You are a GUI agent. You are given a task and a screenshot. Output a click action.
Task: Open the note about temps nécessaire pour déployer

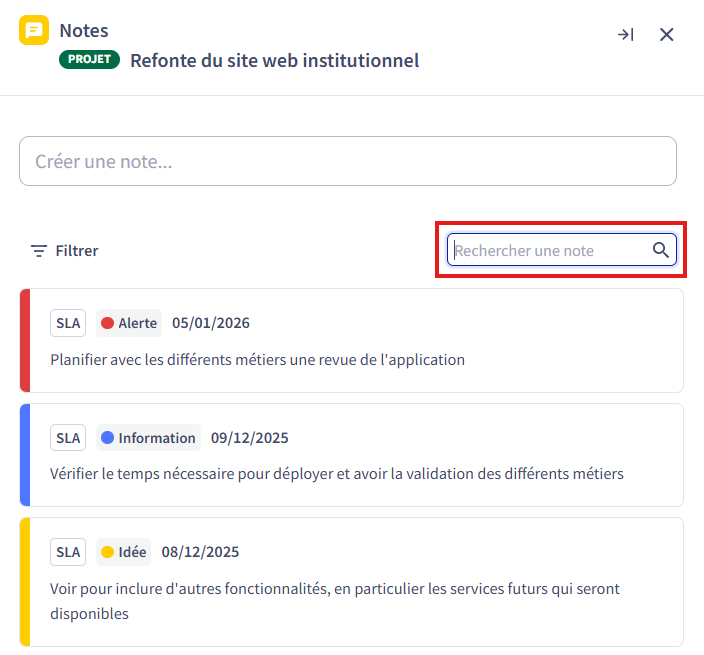click(336, 473)
